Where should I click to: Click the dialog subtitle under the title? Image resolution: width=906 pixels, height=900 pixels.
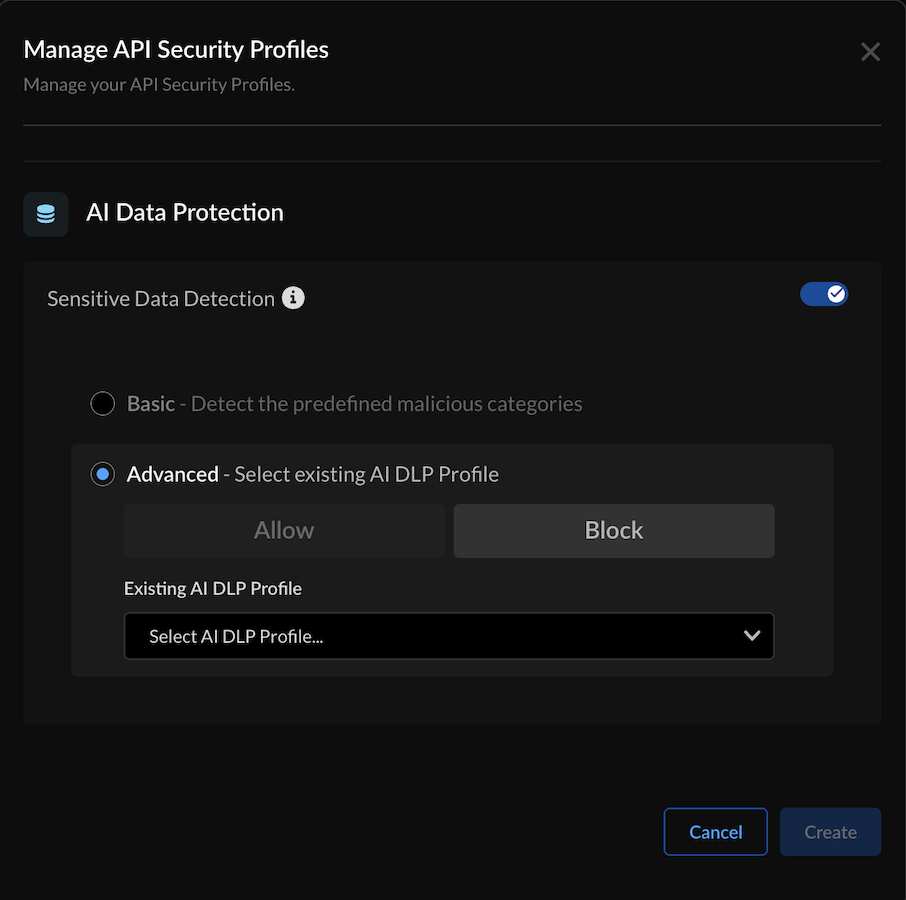[x=159, y=84]
